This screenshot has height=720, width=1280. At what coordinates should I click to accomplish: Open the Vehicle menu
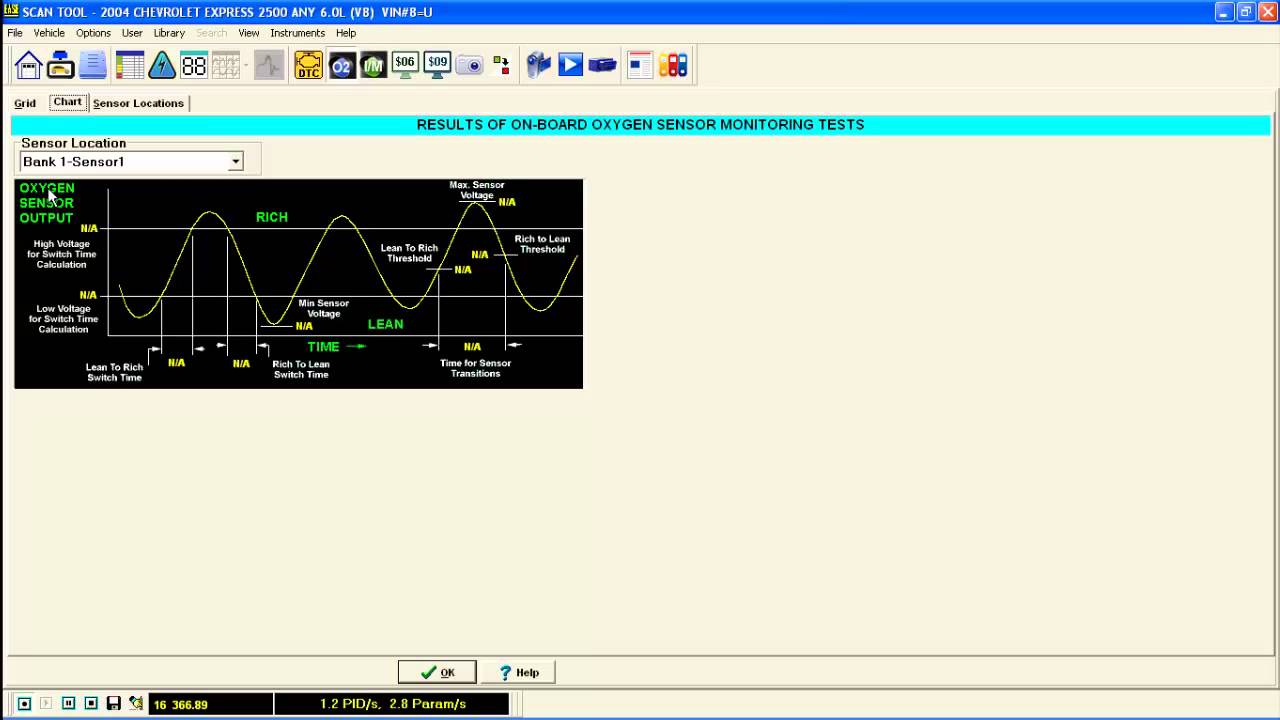pyautogui.click(x=49, y=33)
